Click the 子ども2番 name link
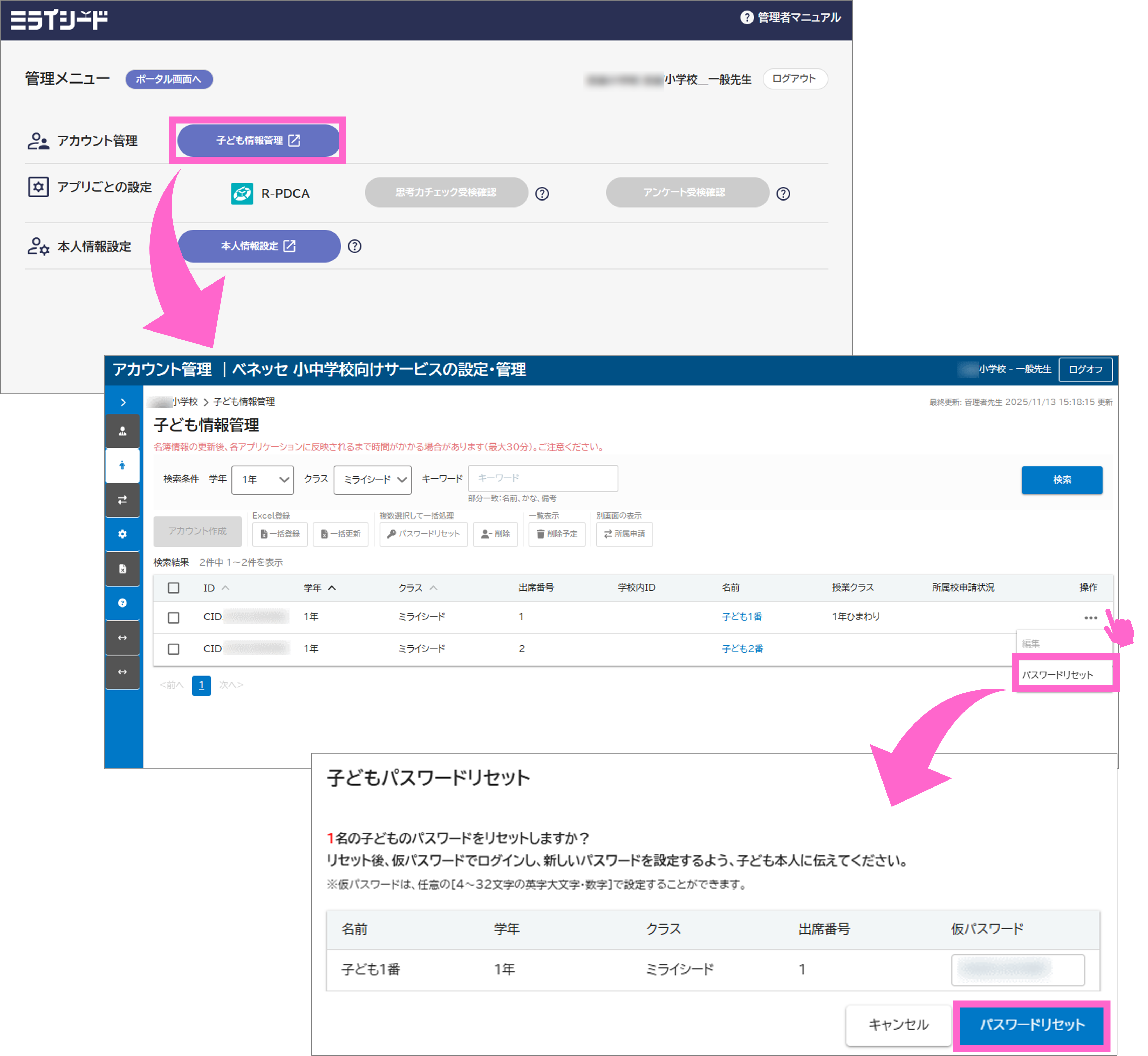The height and width of the screenshot is (1056, 1148). pyautogui.click(x=742, y=648)
